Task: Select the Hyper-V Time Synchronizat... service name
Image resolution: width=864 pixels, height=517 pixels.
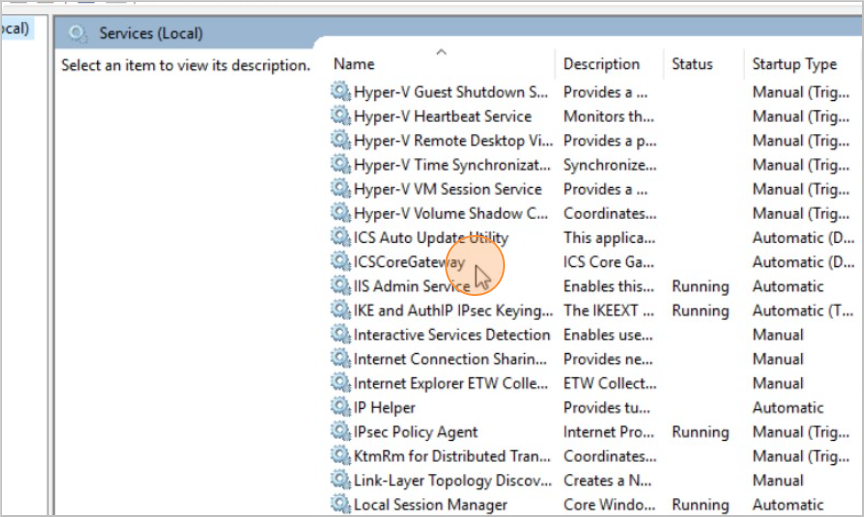Action: pyautogui.click(x=452, y=165)
